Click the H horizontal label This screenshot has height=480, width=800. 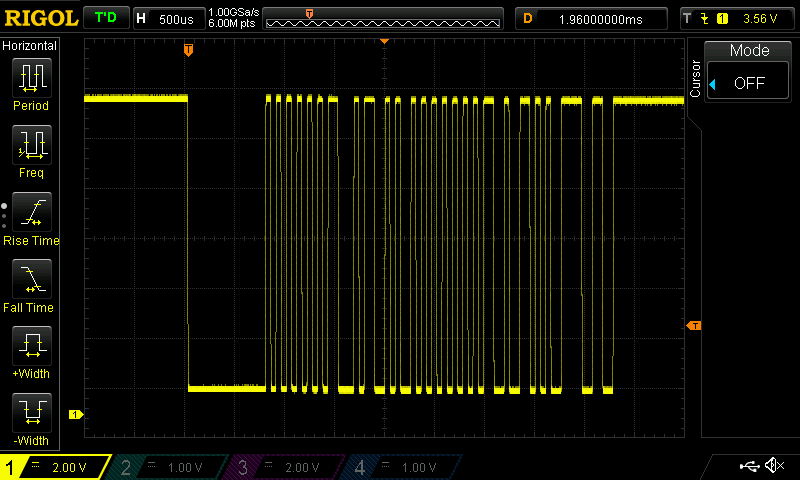(141, 19)
